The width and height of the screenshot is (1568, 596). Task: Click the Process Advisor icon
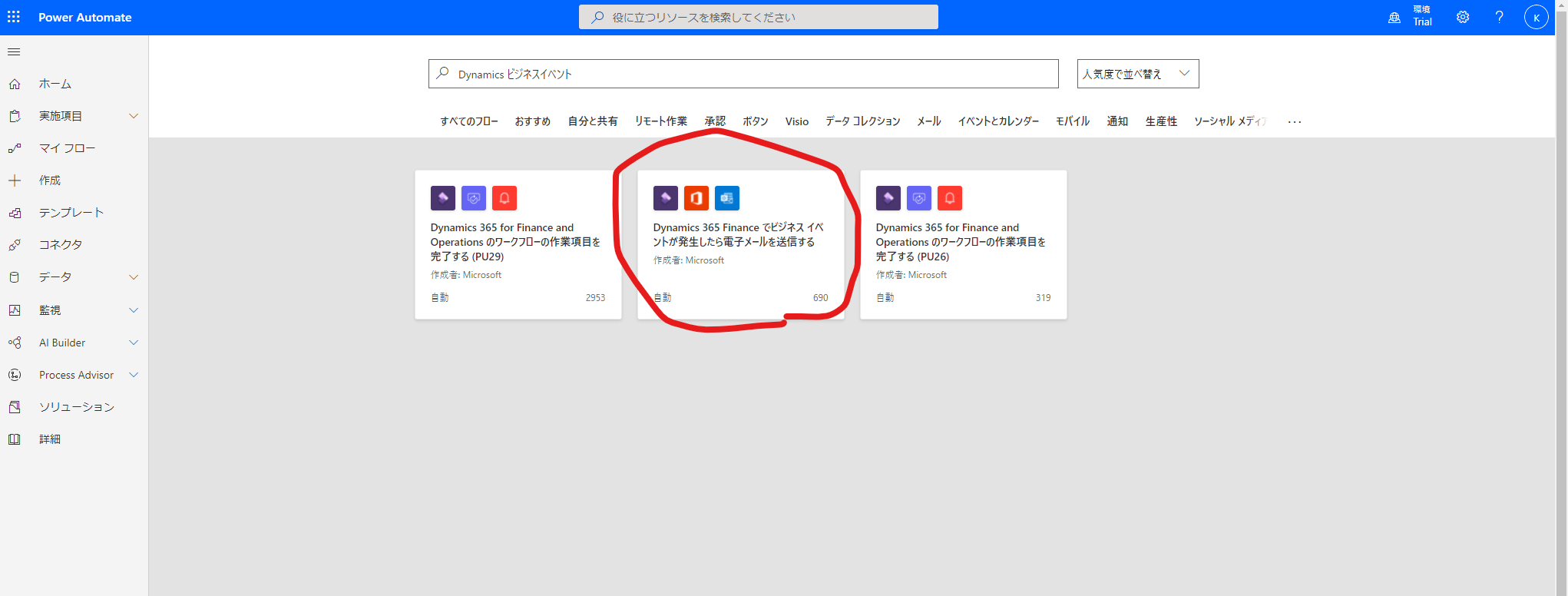(x=15, y=375)
